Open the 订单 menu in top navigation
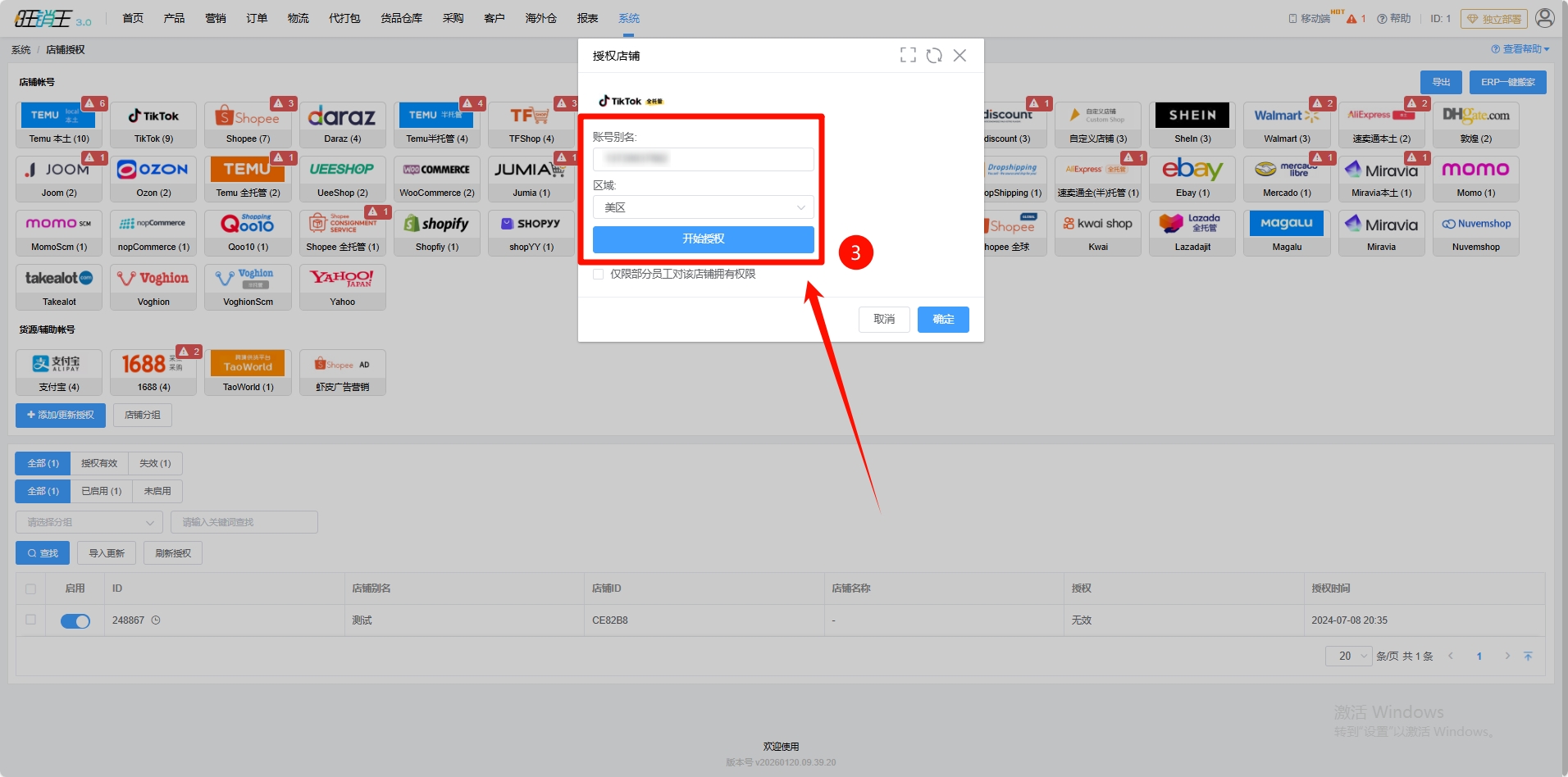 [x=257, y=18]
